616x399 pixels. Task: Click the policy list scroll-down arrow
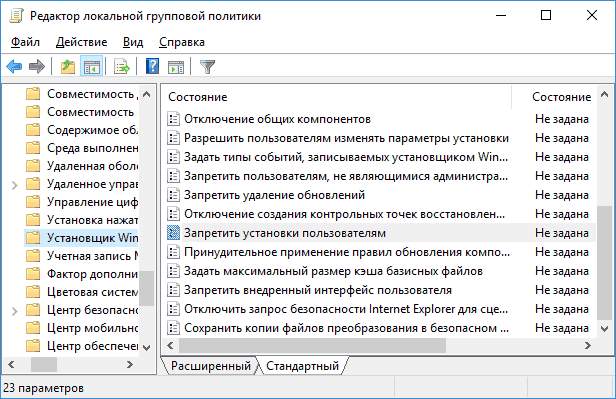click(604, 328)
